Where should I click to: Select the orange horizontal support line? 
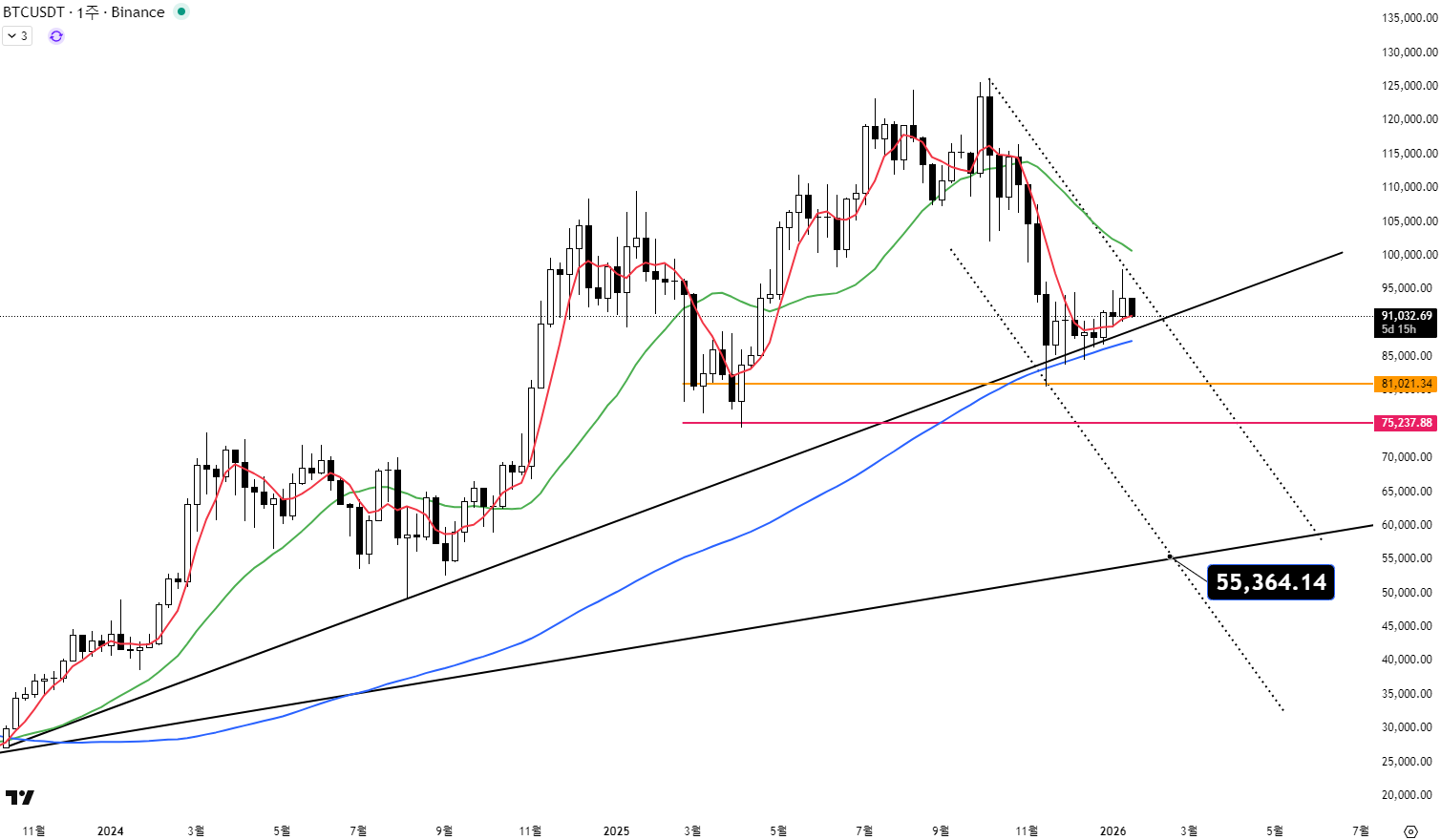[859, 384]
